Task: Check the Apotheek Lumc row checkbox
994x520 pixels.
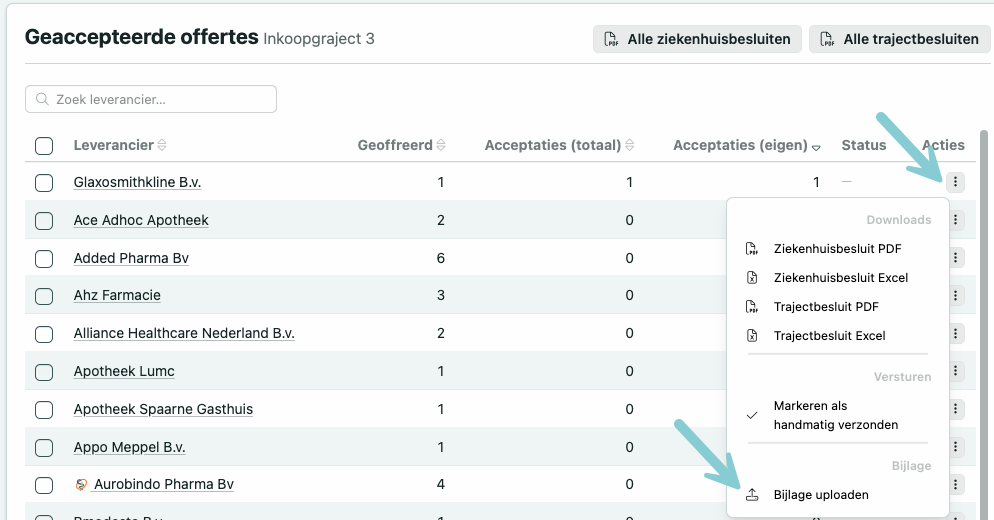Action: 44,372
